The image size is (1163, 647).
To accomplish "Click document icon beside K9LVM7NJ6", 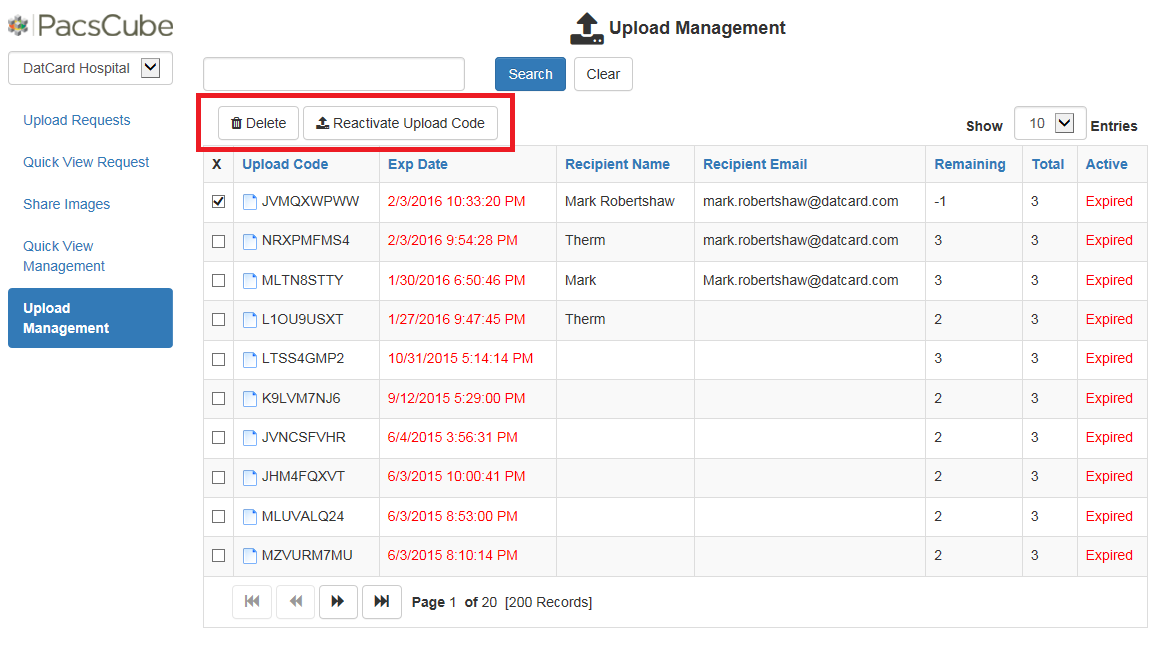I will point(250,398).
